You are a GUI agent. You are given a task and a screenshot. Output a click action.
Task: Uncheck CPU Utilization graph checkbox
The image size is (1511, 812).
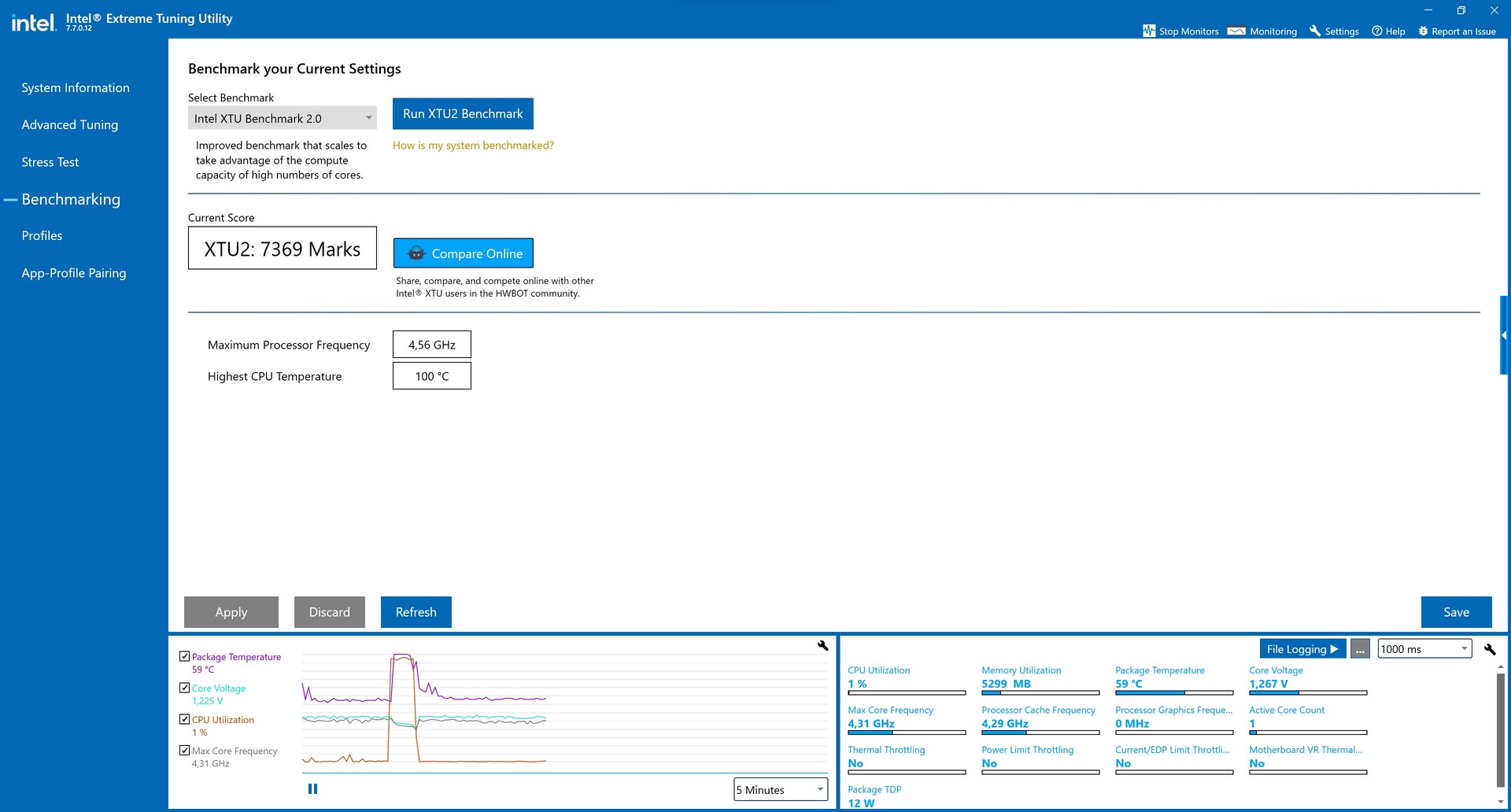click(x=184, y=719)
